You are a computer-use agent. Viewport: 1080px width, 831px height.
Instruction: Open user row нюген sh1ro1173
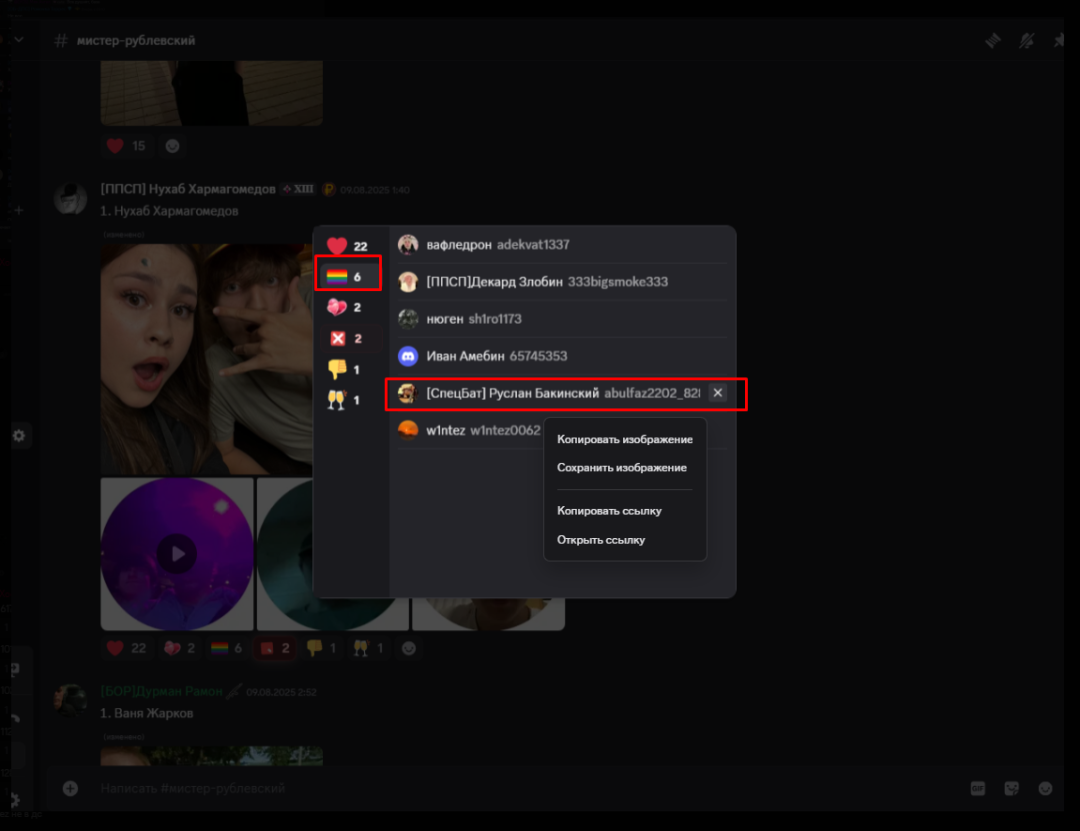[562, 319]
